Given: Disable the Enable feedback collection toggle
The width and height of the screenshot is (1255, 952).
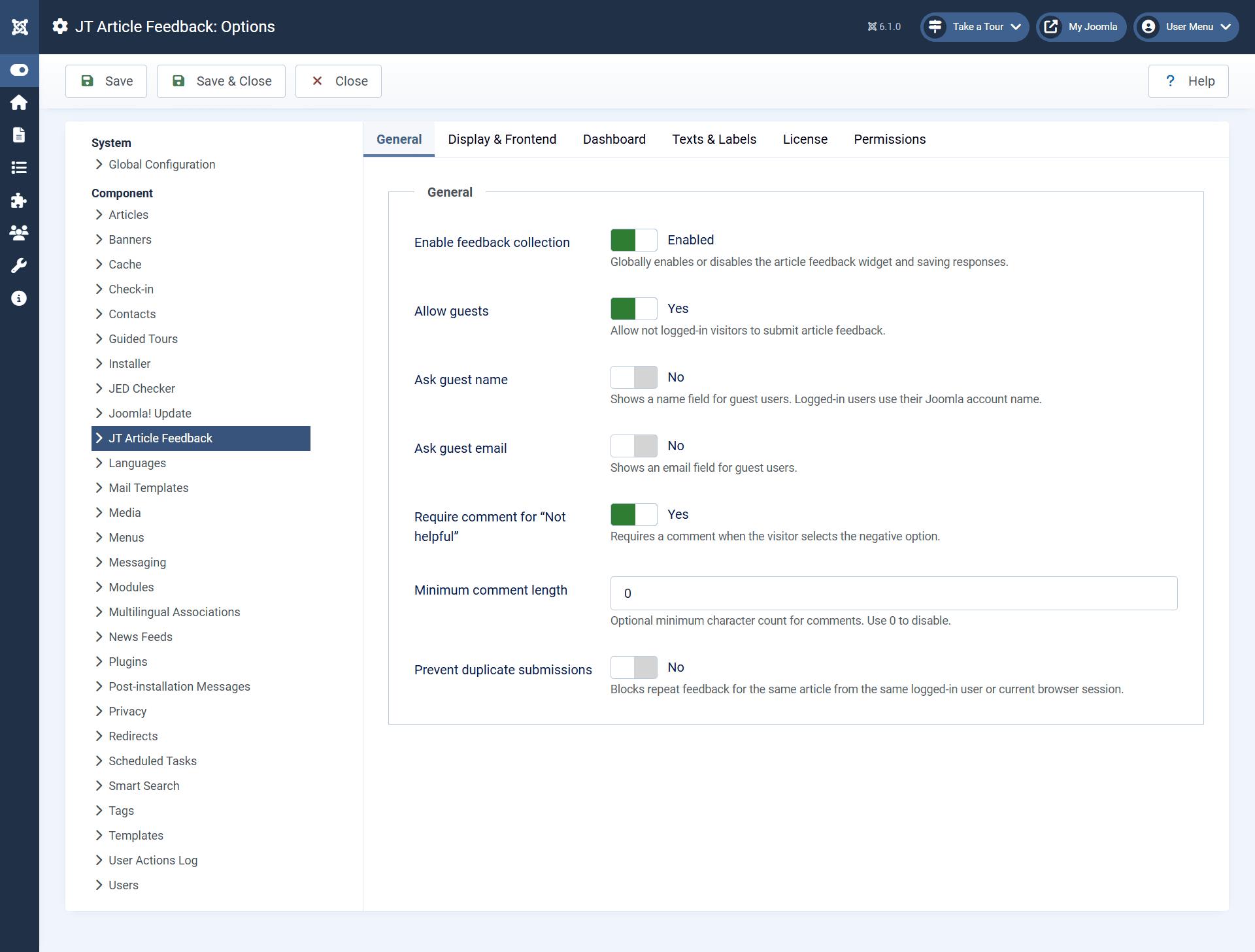Looking at the screenshot, I should (633, 240).
